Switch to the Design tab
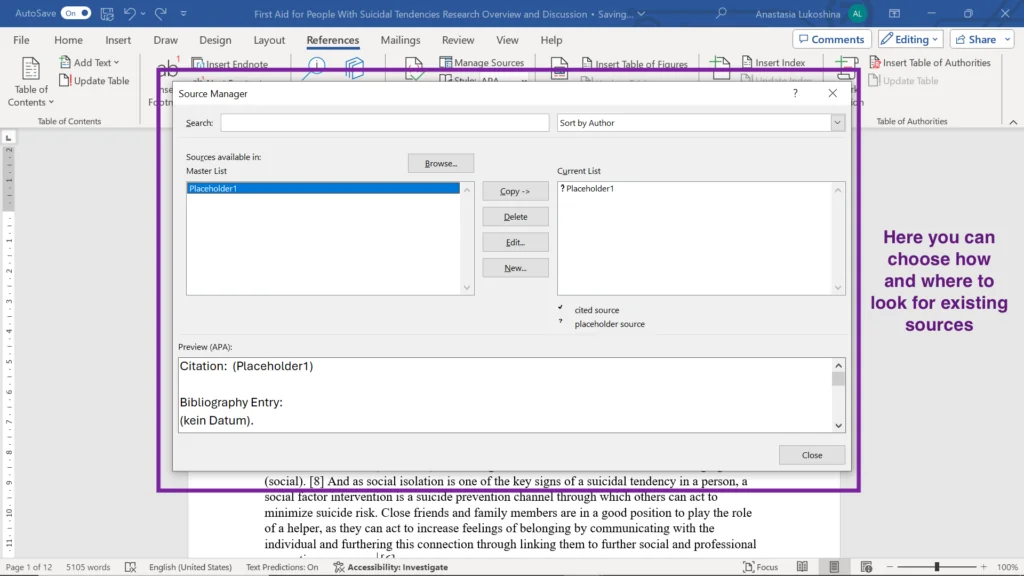 point(215,40)
